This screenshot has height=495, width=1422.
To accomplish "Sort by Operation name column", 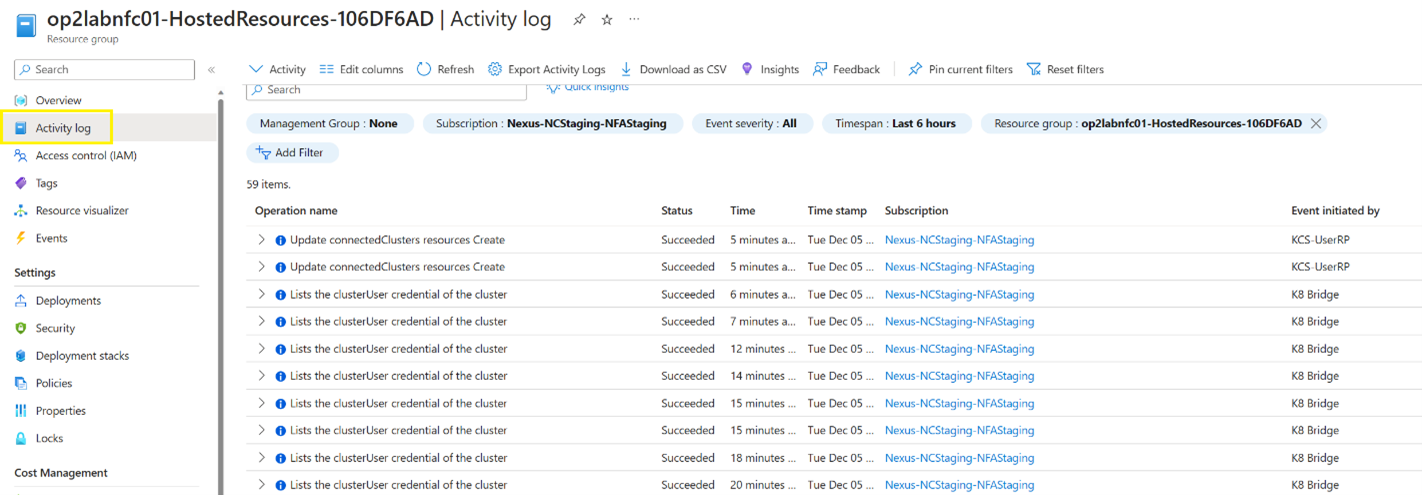I will pyautogui.click(x=296, y=211).
